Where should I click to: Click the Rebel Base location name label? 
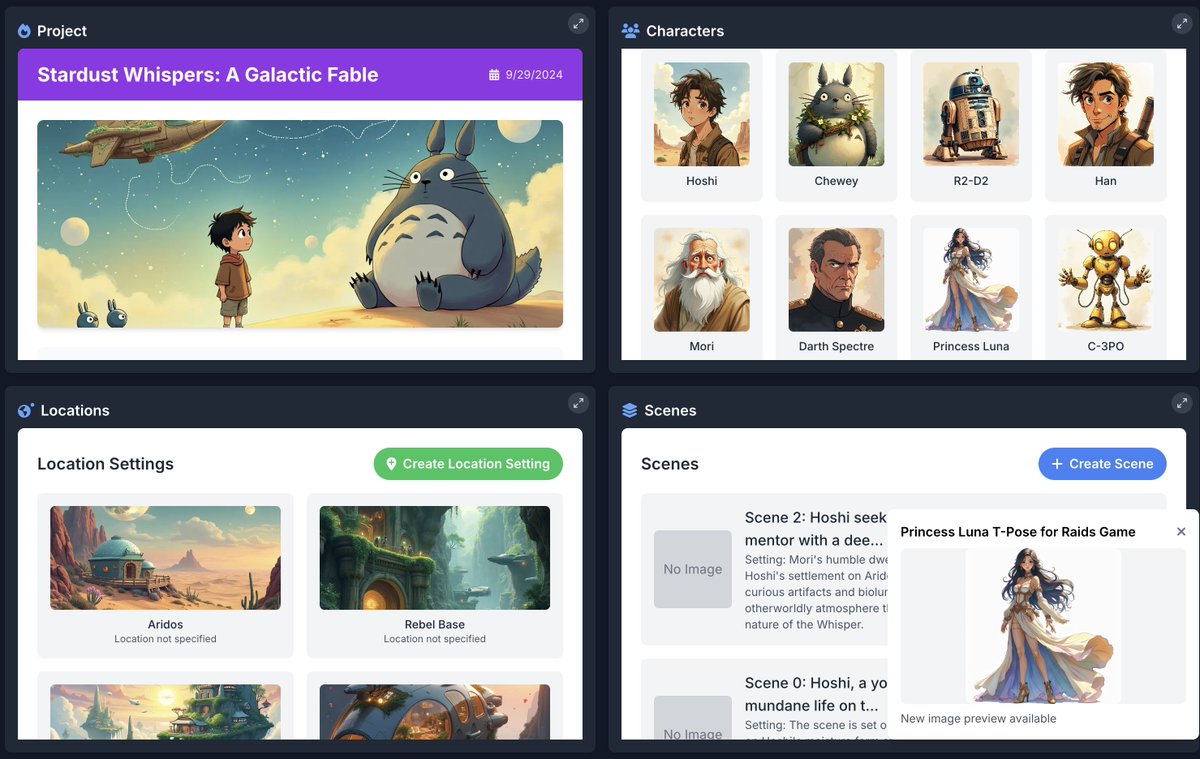435,625
